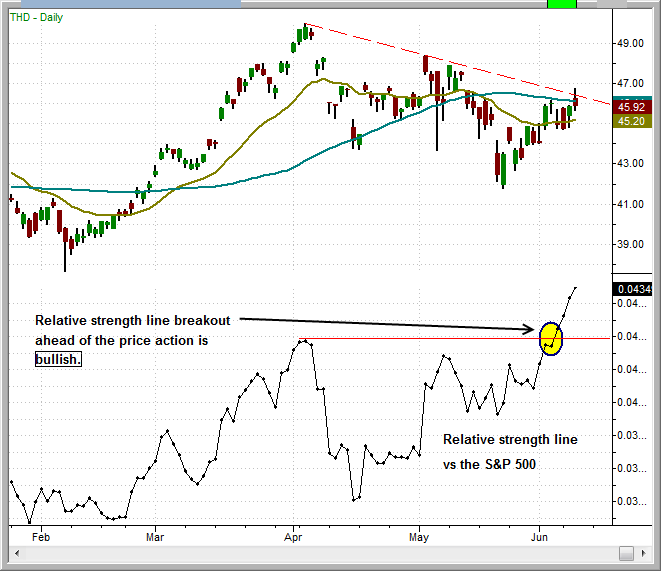Click the boxed 'bullish.' annotation text

[x=59, y=357]
